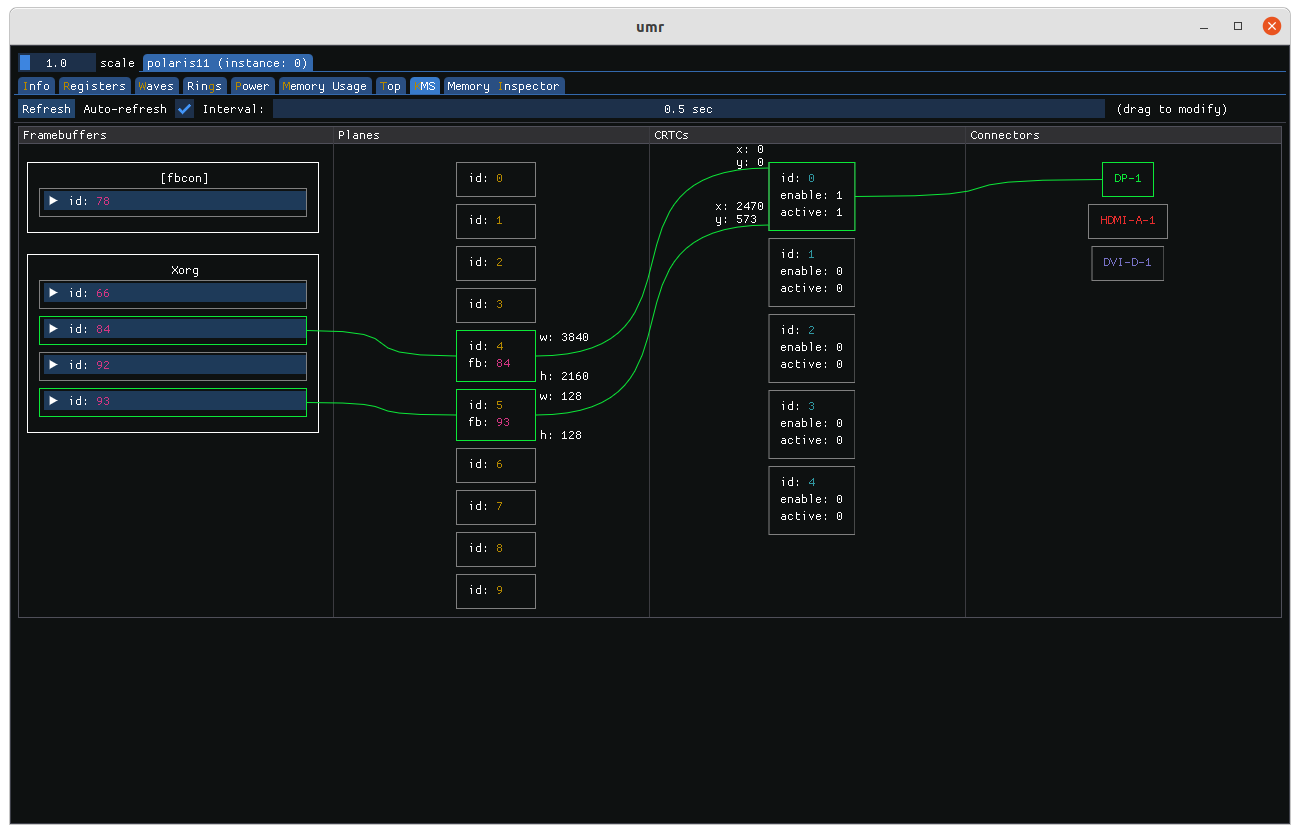Image resolution: width=1300 pixels, height=834 pixels.
Task: Click the Refresh button
Action: pos(47,109)
